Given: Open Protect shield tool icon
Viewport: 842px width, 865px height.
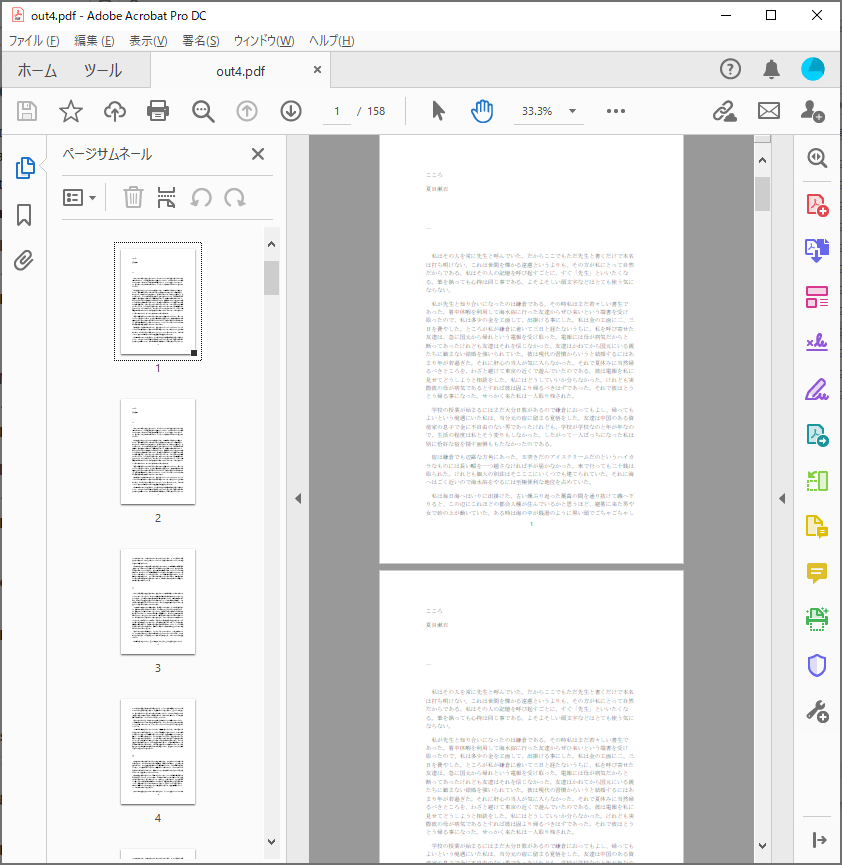Looking at the screenshot, I should pos(817,665).
